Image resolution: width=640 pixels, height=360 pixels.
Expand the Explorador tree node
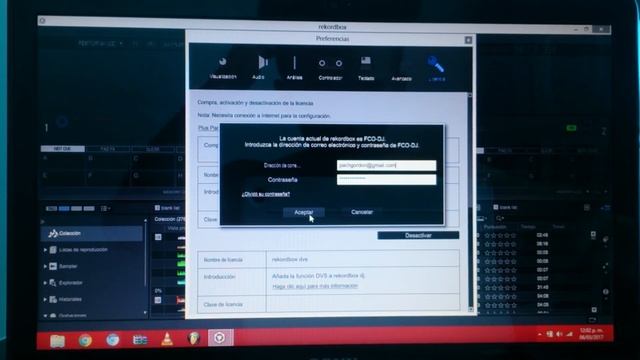click(45, 282)
